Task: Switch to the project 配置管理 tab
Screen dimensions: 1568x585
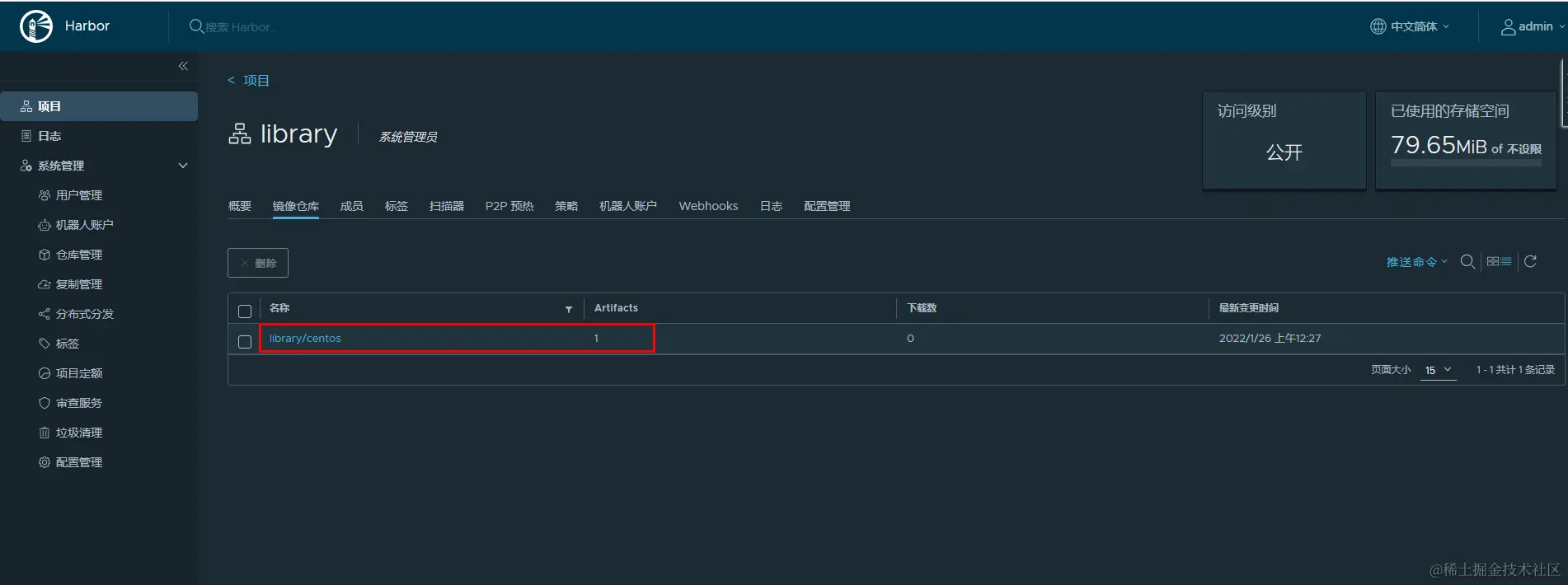Action: 827,206
